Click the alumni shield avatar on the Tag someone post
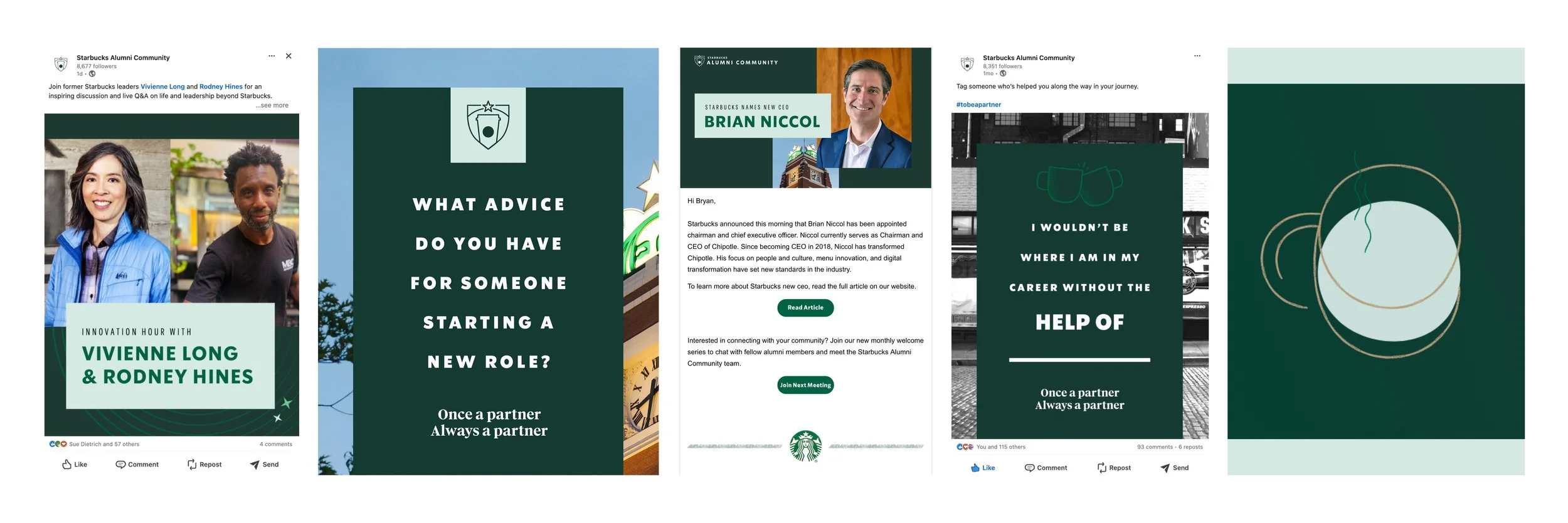 [x=968, y=64]
